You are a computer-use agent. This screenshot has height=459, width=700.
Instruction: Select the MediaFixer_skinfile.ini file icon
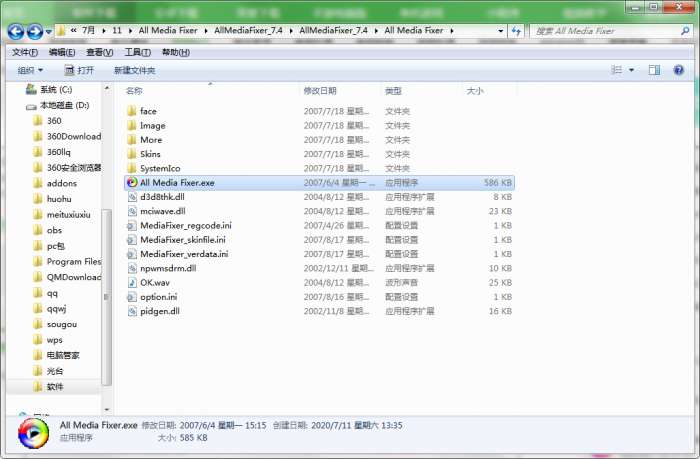pos(132,240)
